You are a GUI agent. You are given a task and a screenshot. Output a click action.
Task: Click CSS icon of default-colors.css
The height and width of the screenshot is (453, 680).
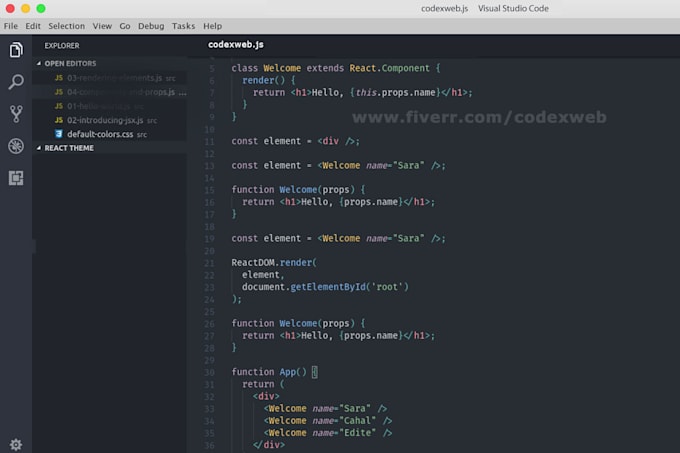(x=59, y=134)
